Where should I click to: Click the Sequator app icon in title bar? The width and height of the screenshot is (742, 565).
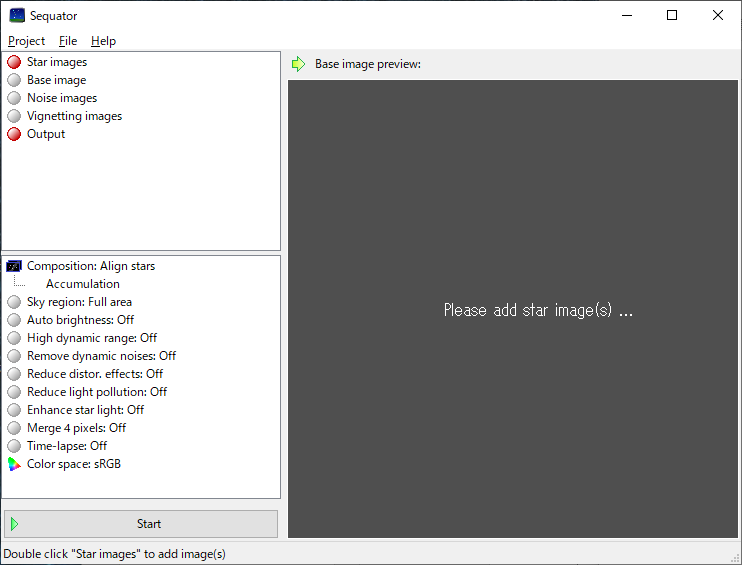[17, 16]
